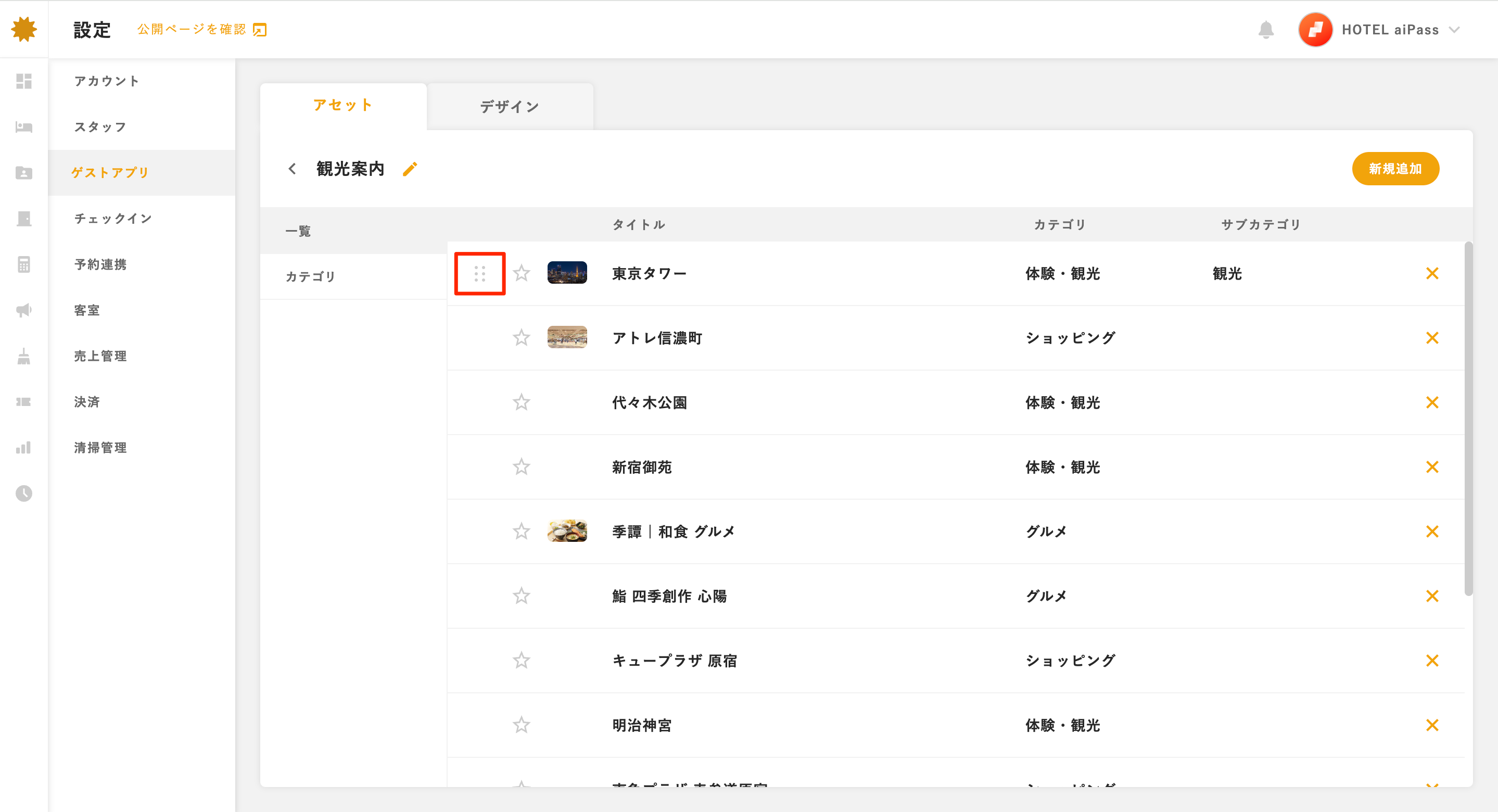Viewport: 1498px width, 812px height.
Task: Open the contact card icon in the left rail
Action: click(24, 173)
